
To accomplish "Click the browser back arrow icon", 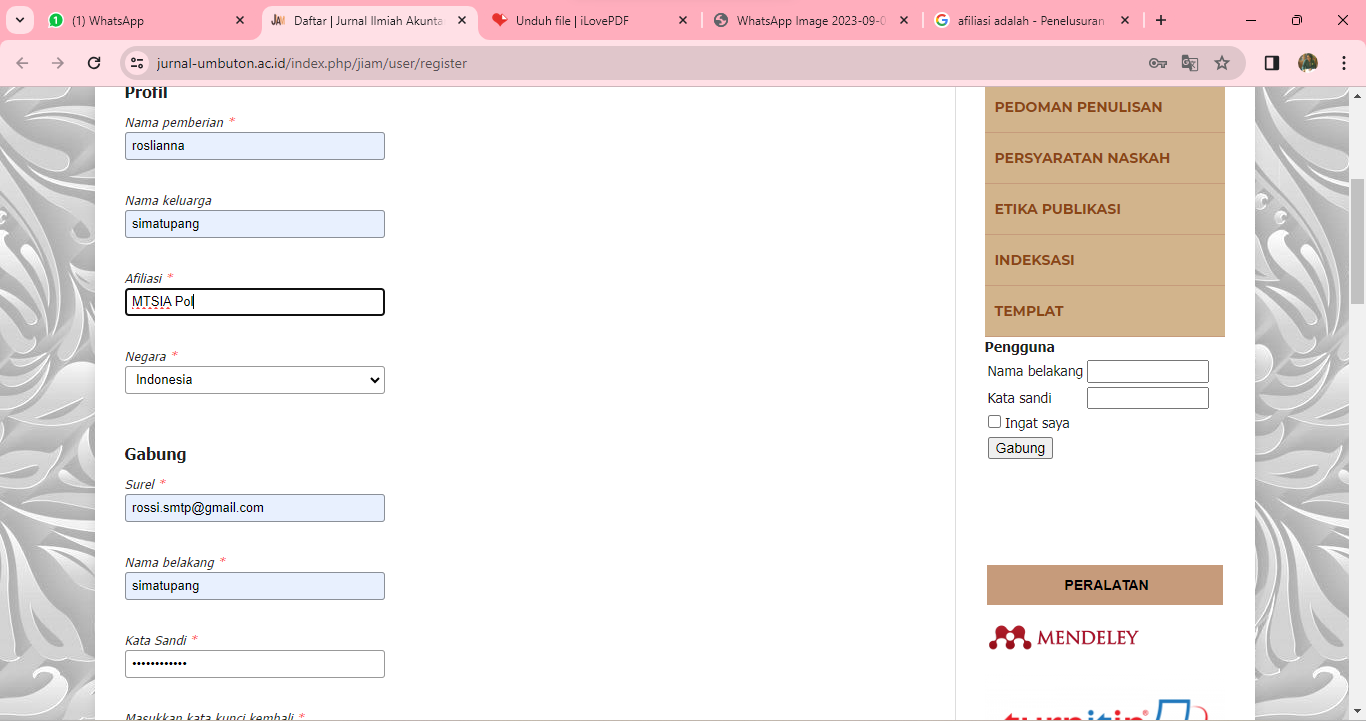I will coord(22,63).
